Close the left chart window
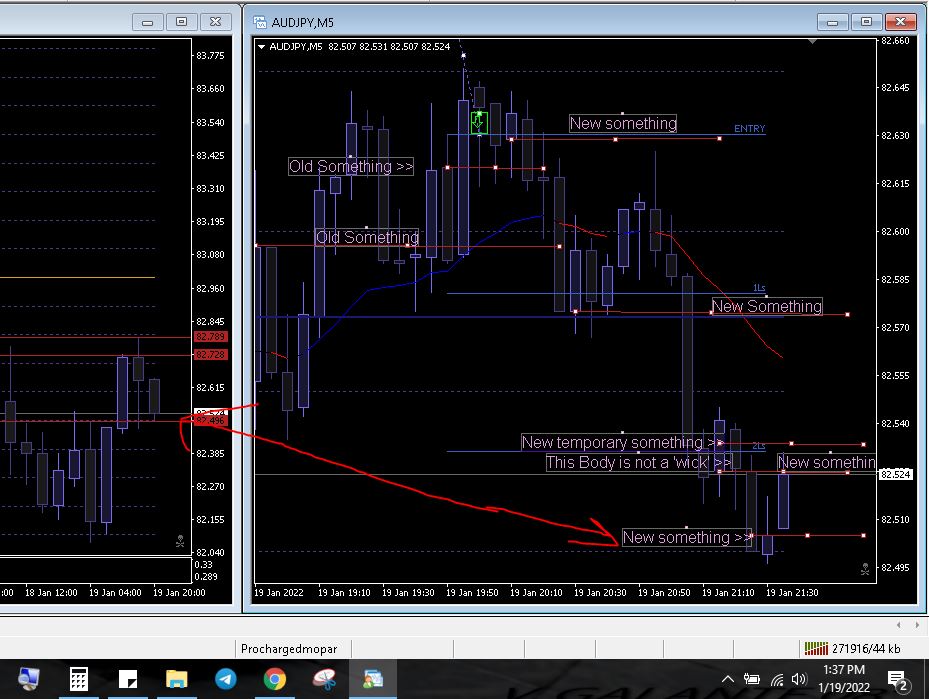 (215, 22)
